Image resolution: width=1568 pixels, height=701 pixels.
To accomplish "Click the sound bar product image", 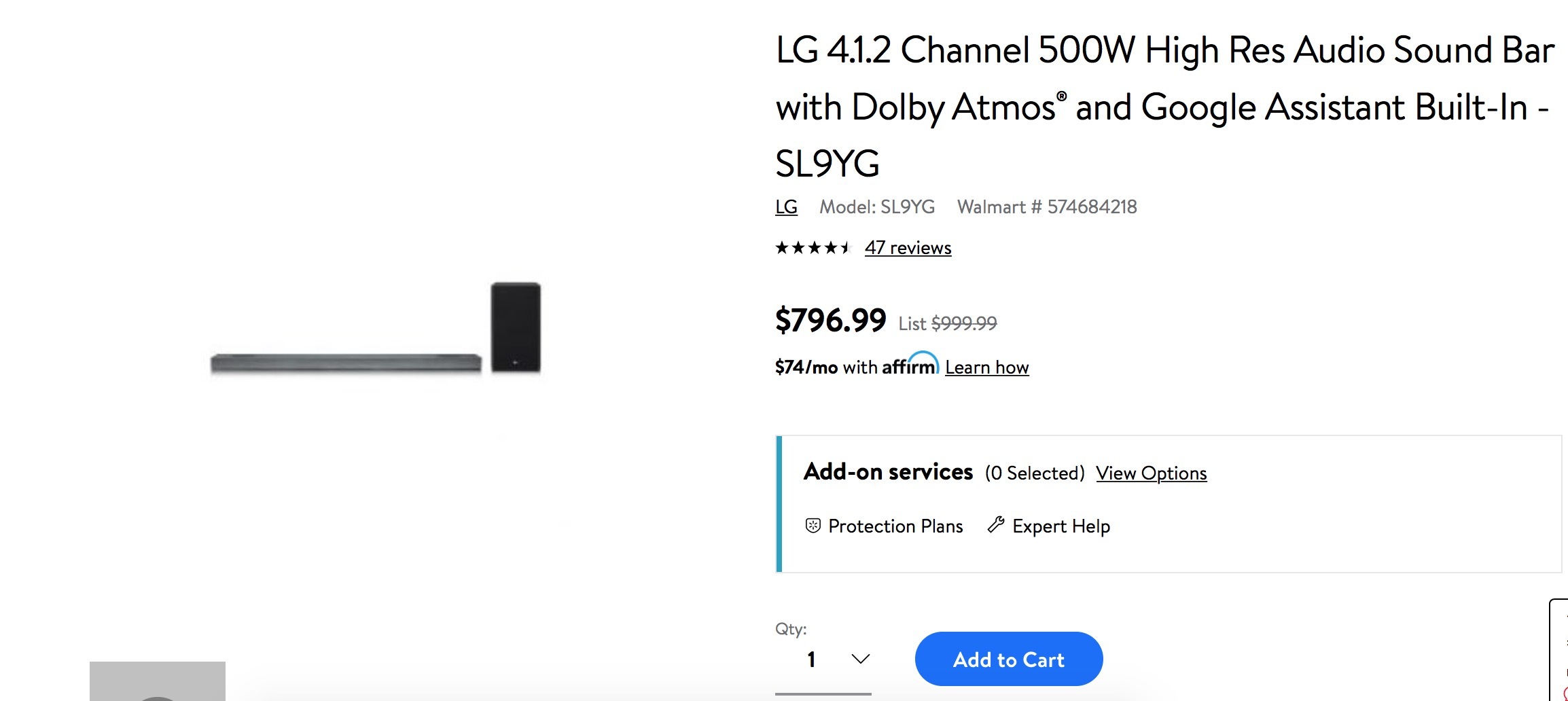I will pos(346,363).
